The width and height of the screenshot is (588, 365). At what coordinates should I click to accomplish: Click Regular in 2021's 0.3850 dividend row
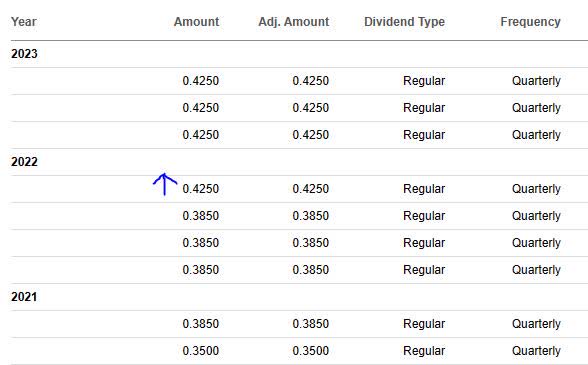(424, 324)
